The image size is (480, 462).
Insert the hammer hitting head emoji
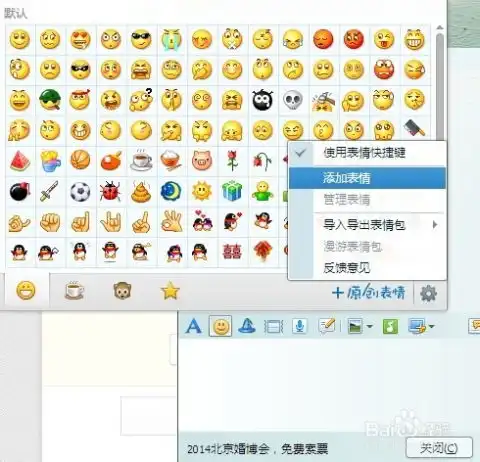(323, 101)
